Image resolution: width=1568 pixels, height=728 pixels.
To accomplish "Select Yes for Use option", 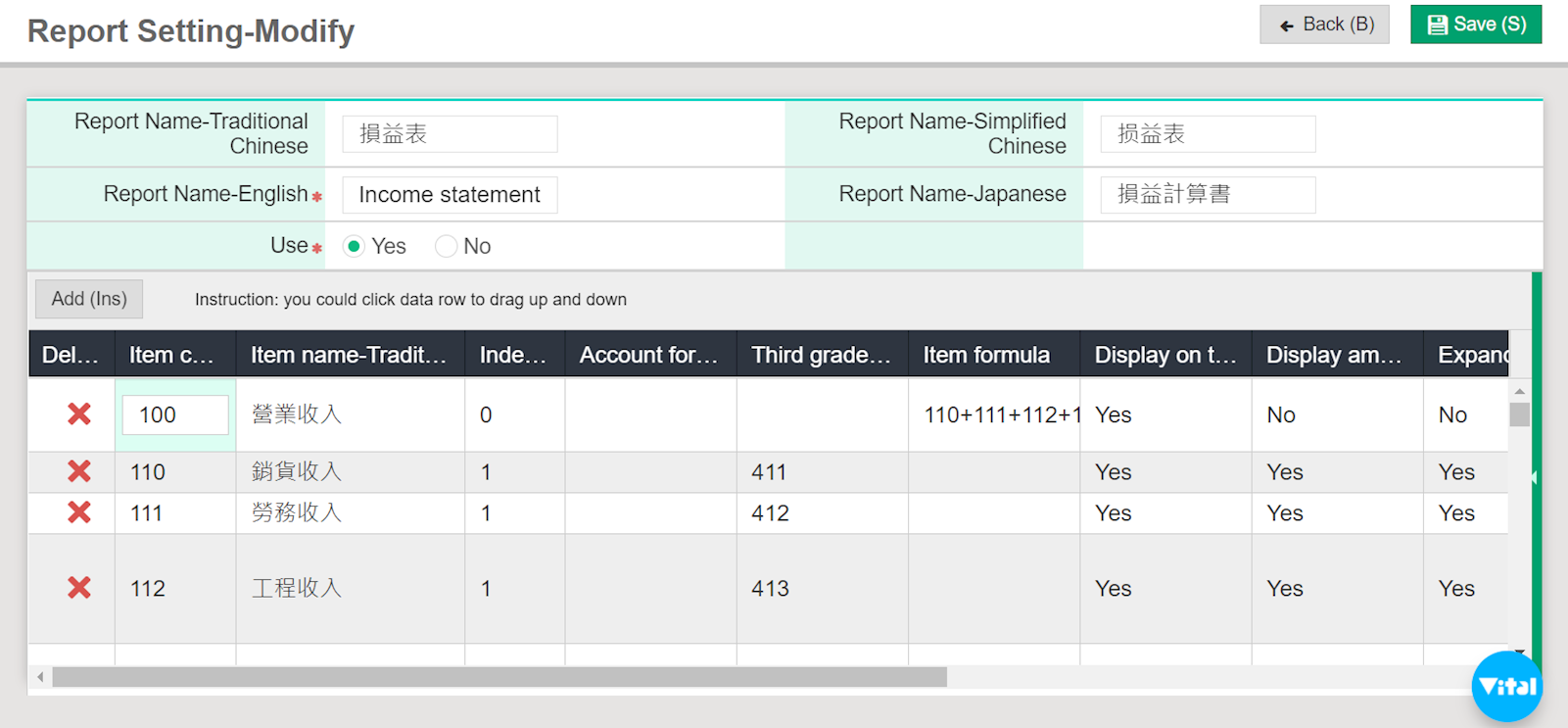I will pyautogui.click(x=355, y=246).
